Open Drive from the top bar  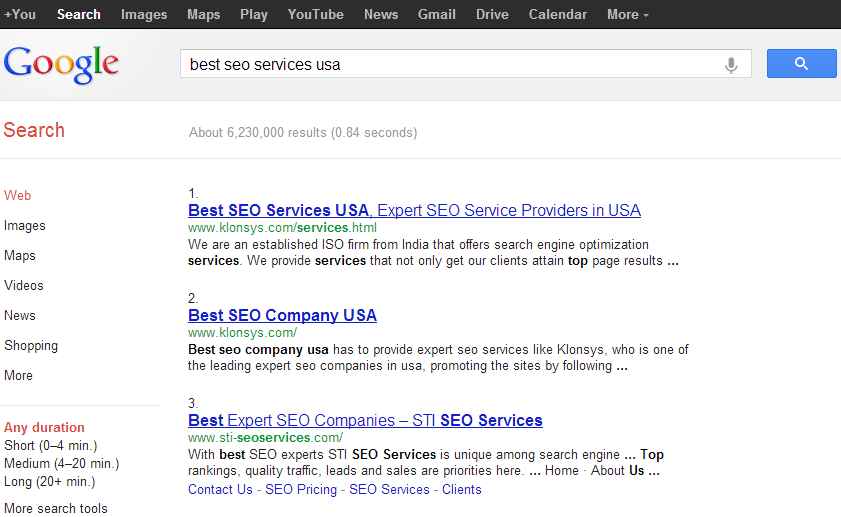tap(492, 14)
